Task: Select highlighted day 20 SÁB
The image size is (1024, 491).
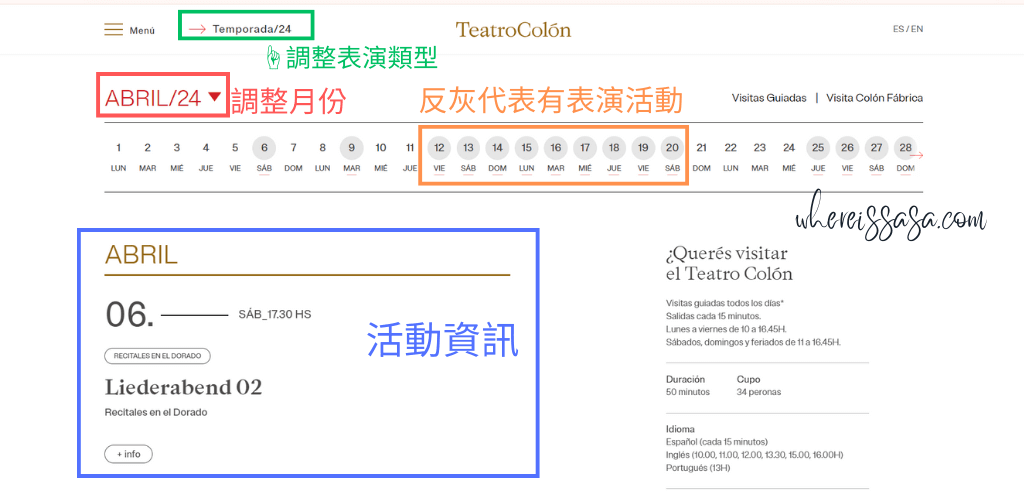Action: [x=673, y=157]
